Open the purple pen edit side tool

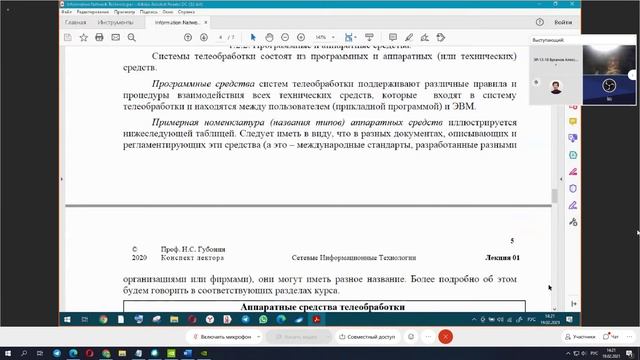click(x=573, y=205)
